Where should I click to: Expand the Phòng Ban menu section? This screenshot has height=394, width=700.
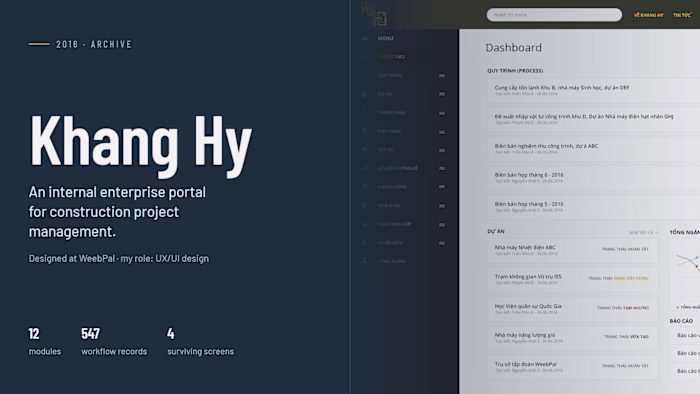442,113
